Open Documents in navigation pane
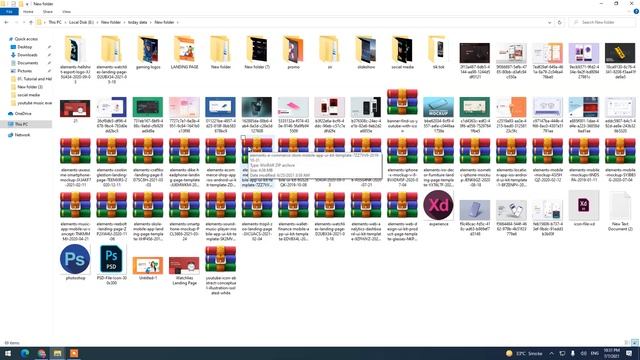Viewport: 640px width, 360px height. 28,63
